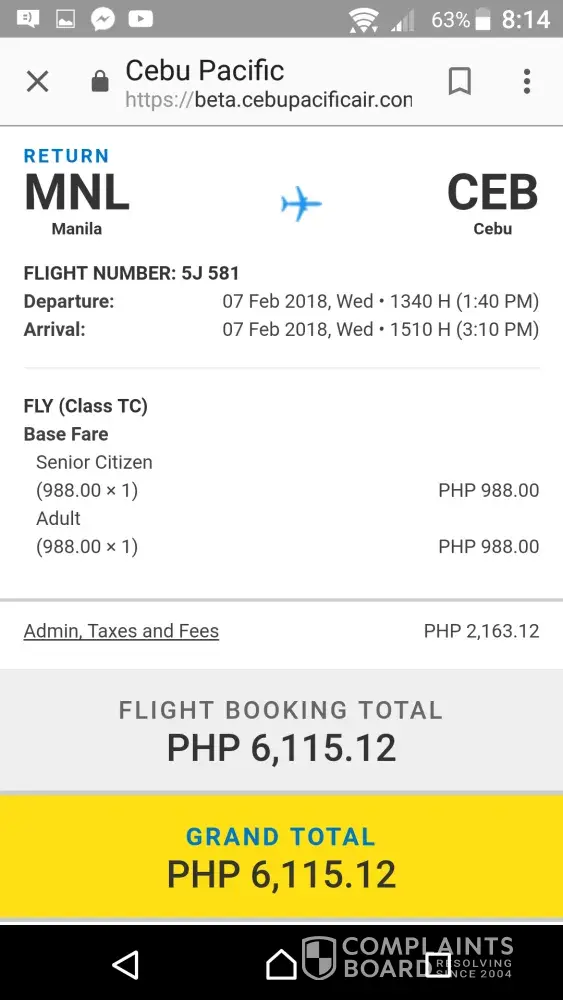This screenshot has height=1000, width=563.
Task: Tap the Wi-Fi status icon
Action: coord(364,20)
